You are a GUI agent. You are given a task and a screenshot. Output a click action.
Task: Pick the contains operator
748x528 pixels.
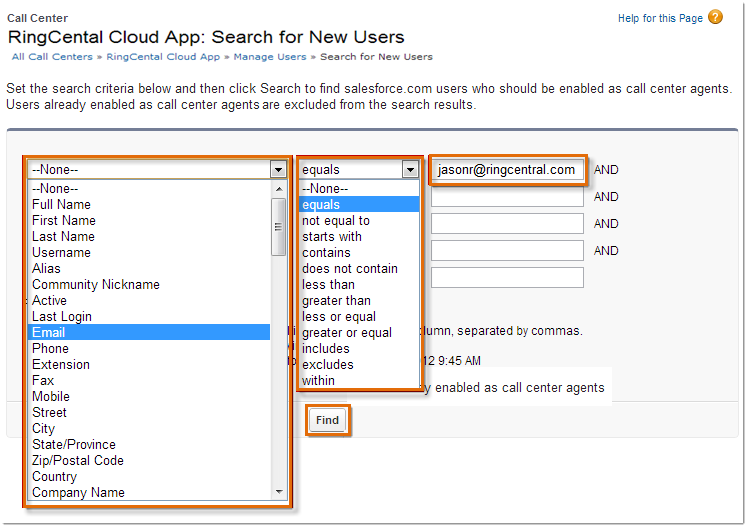click(x=359, y=252)
